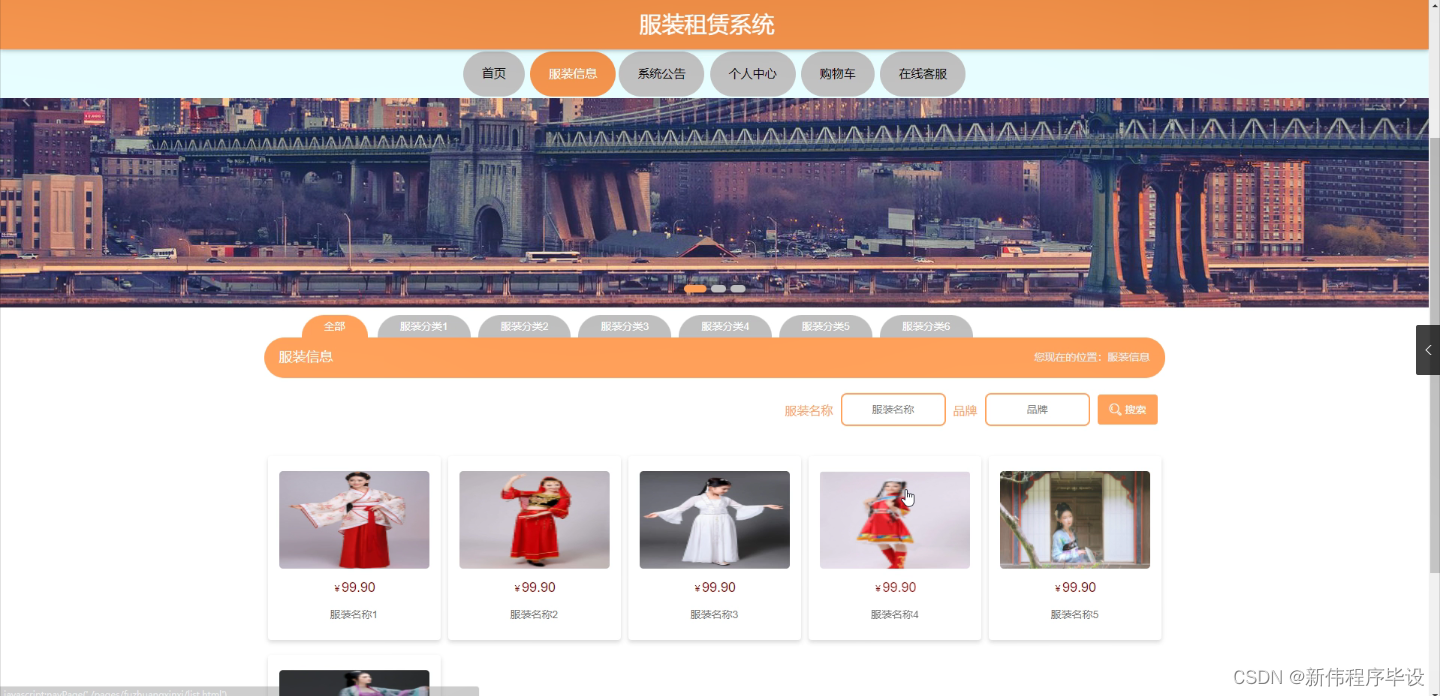Open the 首页 navigation item
Image resolution: width=1440 pixels, height=696 pixels.
click(494, 74)
